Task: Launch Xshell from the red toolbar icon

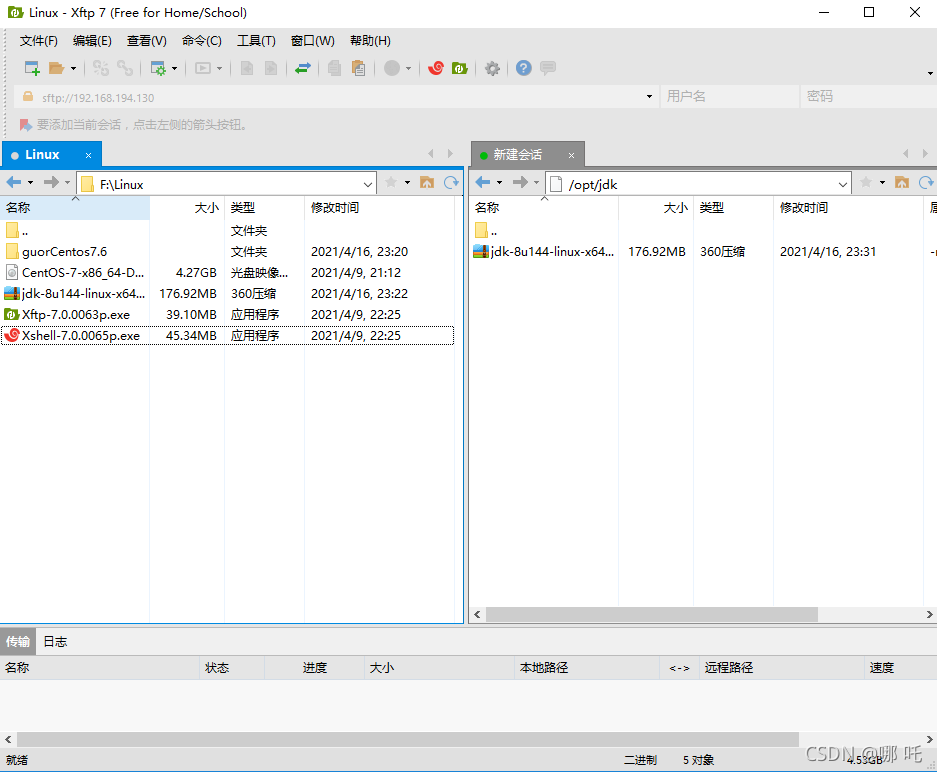Action: [x=436, y=68]
